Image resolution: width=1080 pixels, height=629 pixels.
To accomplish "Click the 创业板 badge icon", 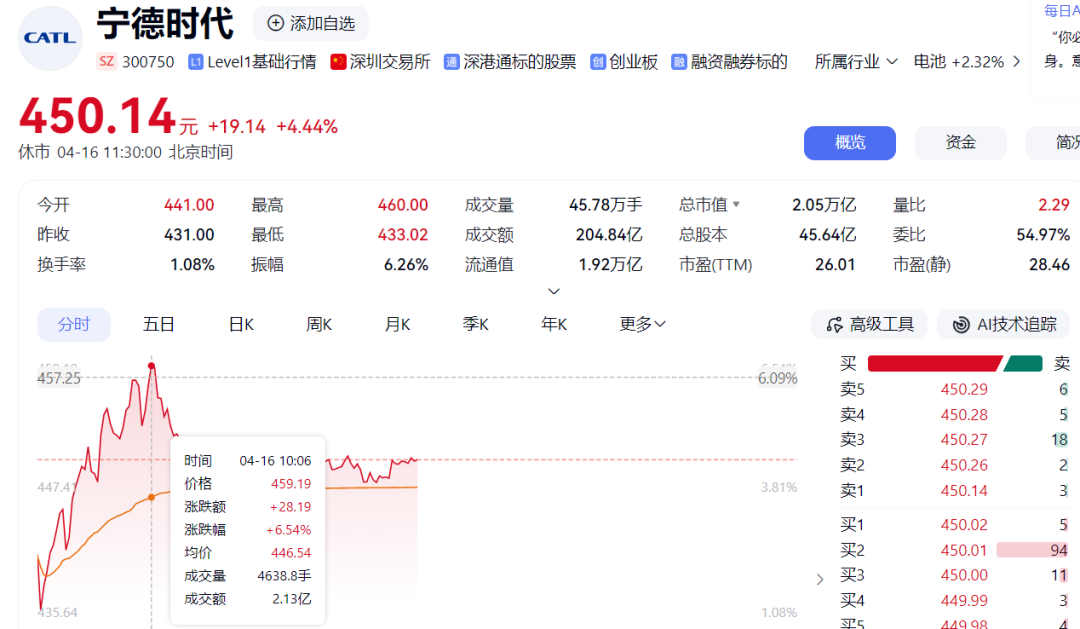I will 598,62.
